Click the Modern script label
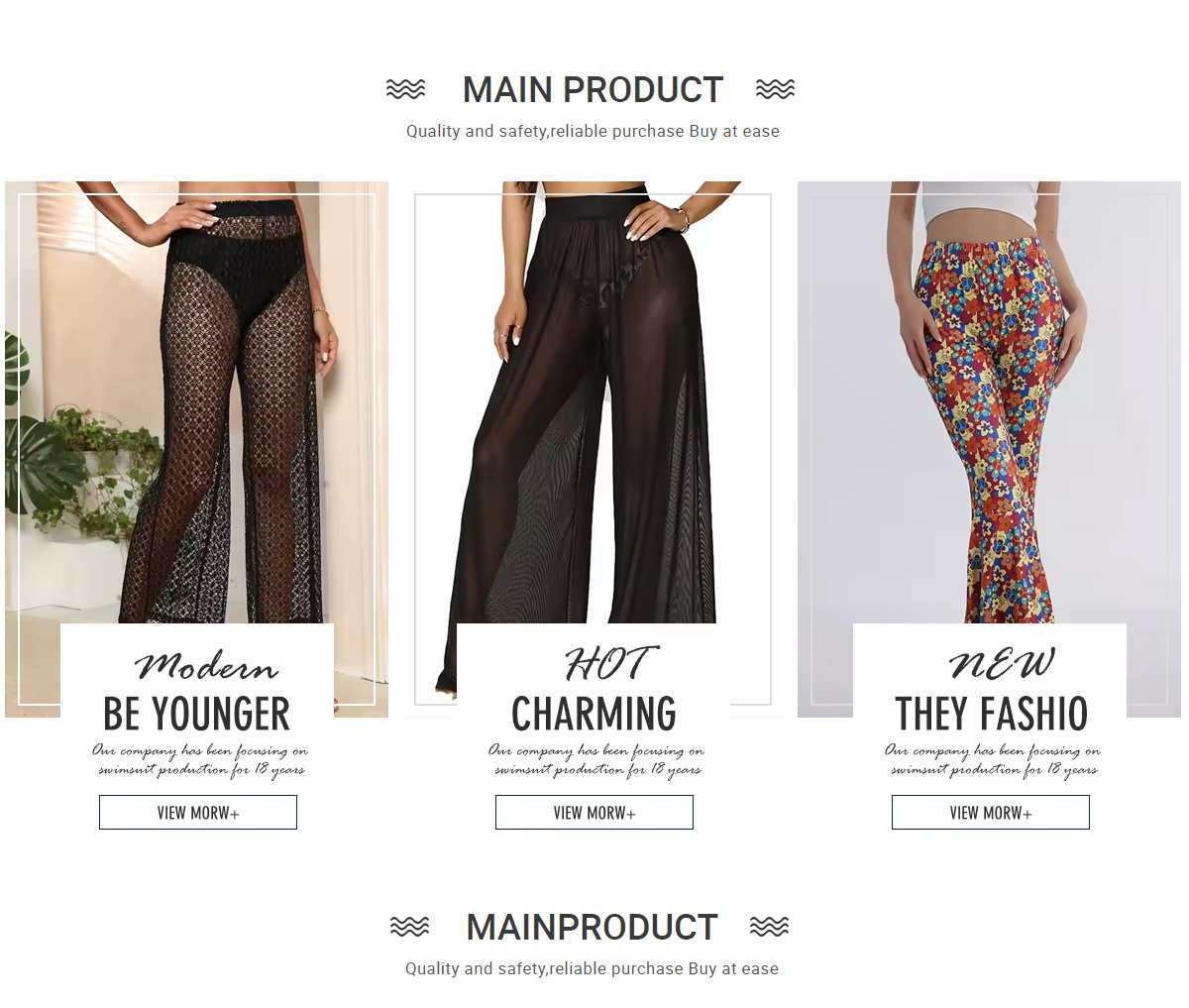The image size is (1189, 1008). click(x=206, y=666)
